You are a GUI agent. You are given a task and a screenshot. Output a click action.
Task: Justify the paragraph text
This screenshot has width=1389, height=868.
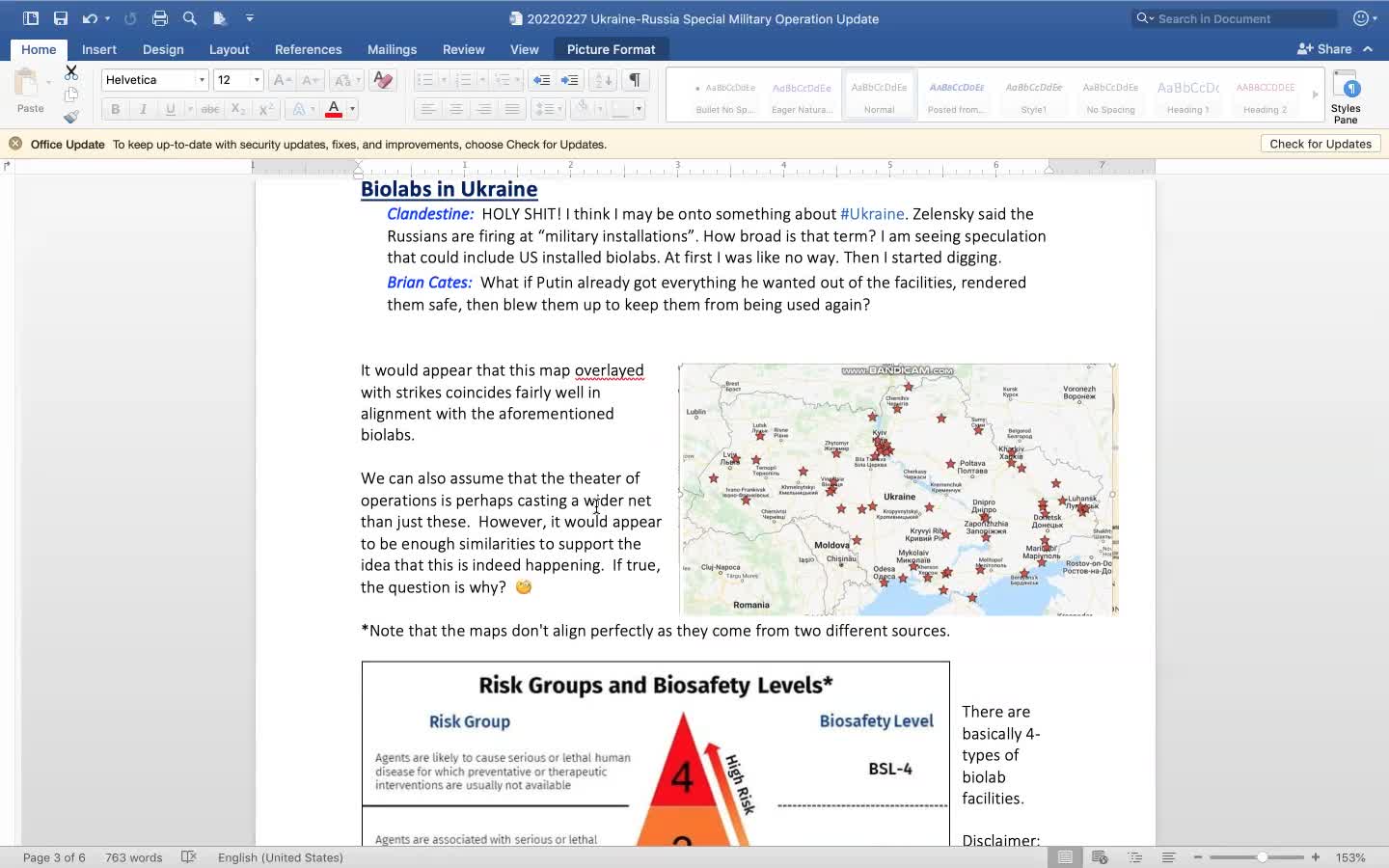(x=512, y=109)
